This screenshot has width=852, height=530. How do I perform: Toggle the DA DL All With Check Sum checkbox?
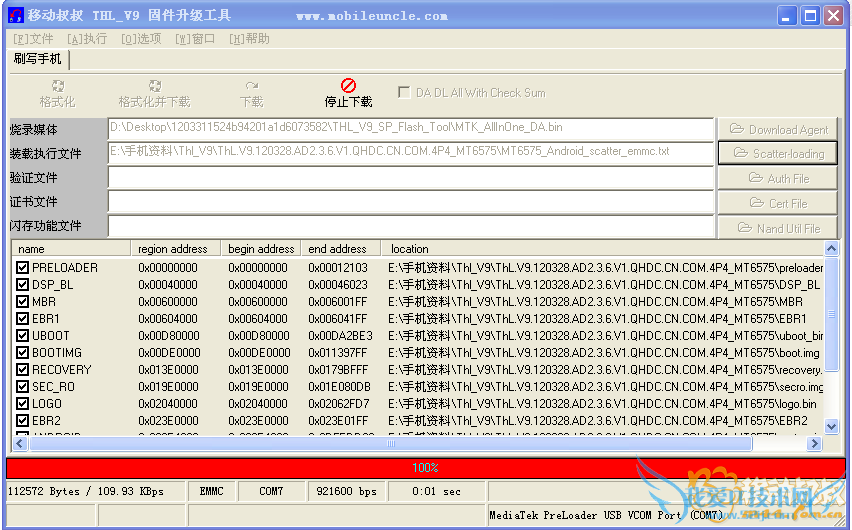click(404, 92)
